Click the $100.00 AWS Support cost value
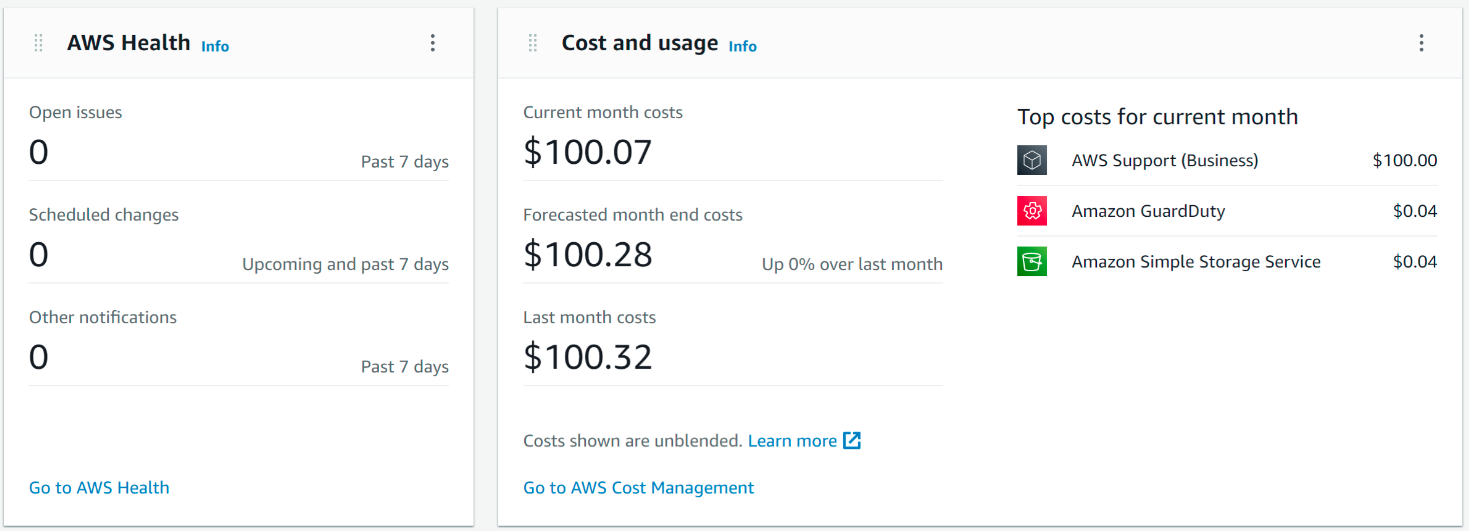Image resolution: width=1469 pixels, height=531 pixels. click(1405, 160)
